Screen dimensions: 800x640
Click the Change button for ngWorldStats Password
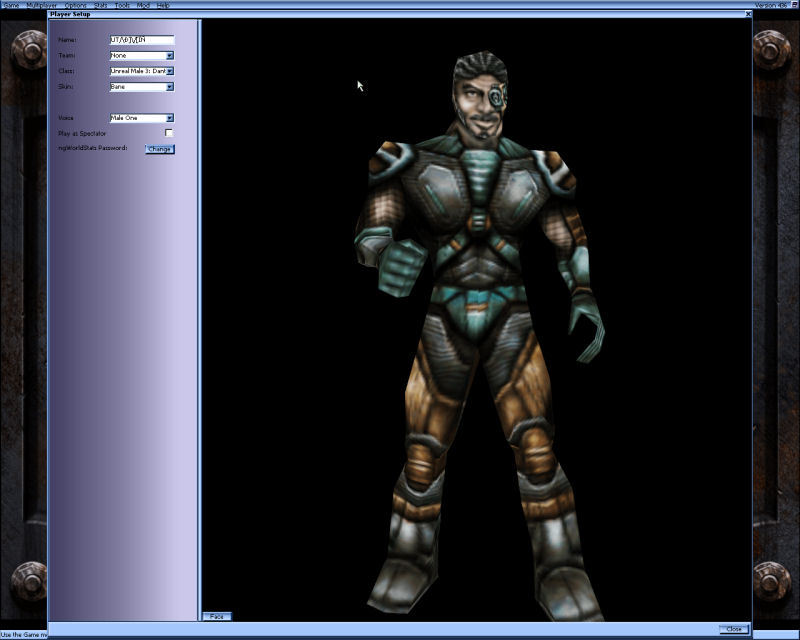point(161,149)
